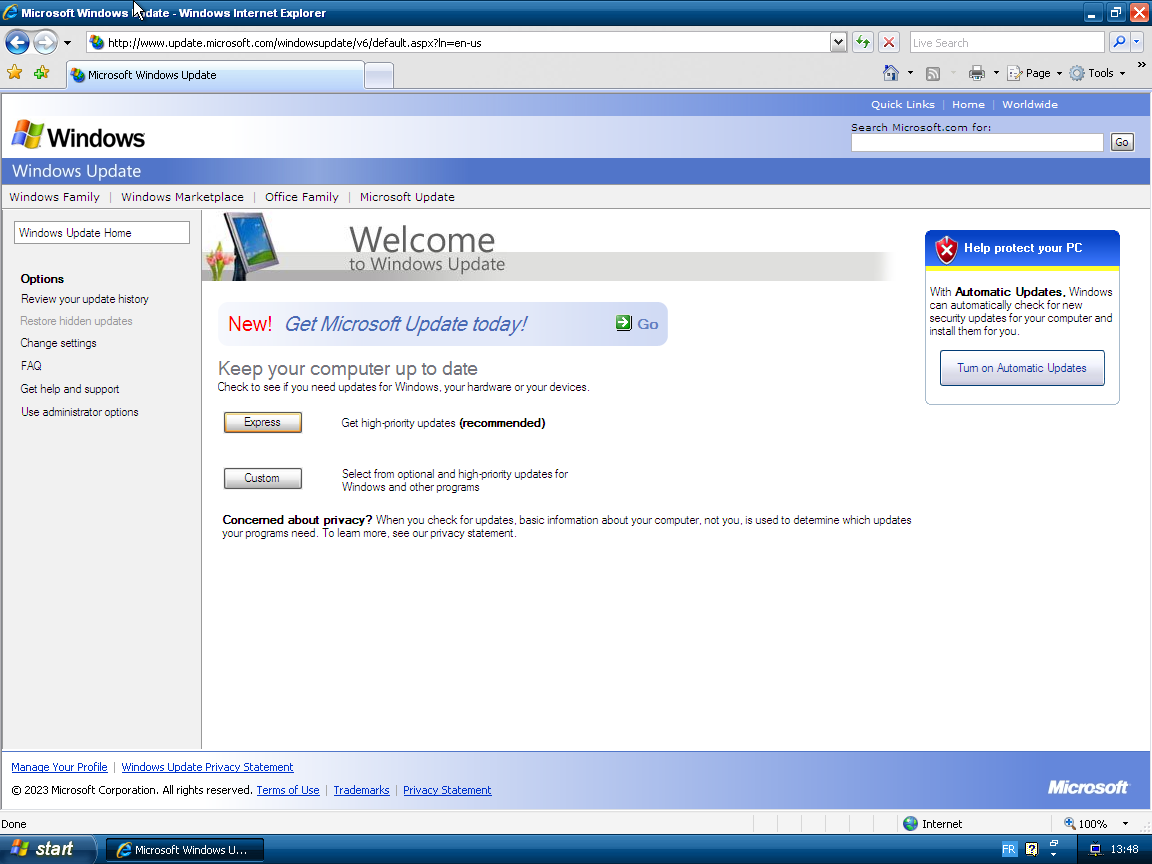
Task: Expand the zoom level dropdown arrow
Action: click(x=1125, y=824)
